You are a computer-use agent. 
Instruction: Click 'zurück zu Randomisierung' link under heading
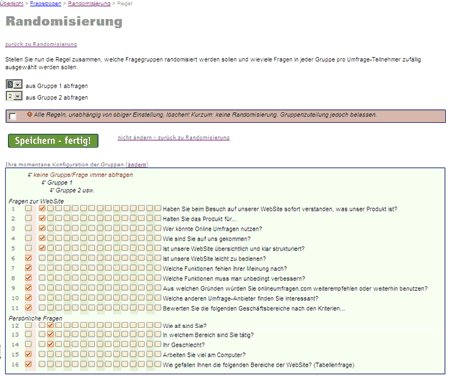[x=41, y=44]
